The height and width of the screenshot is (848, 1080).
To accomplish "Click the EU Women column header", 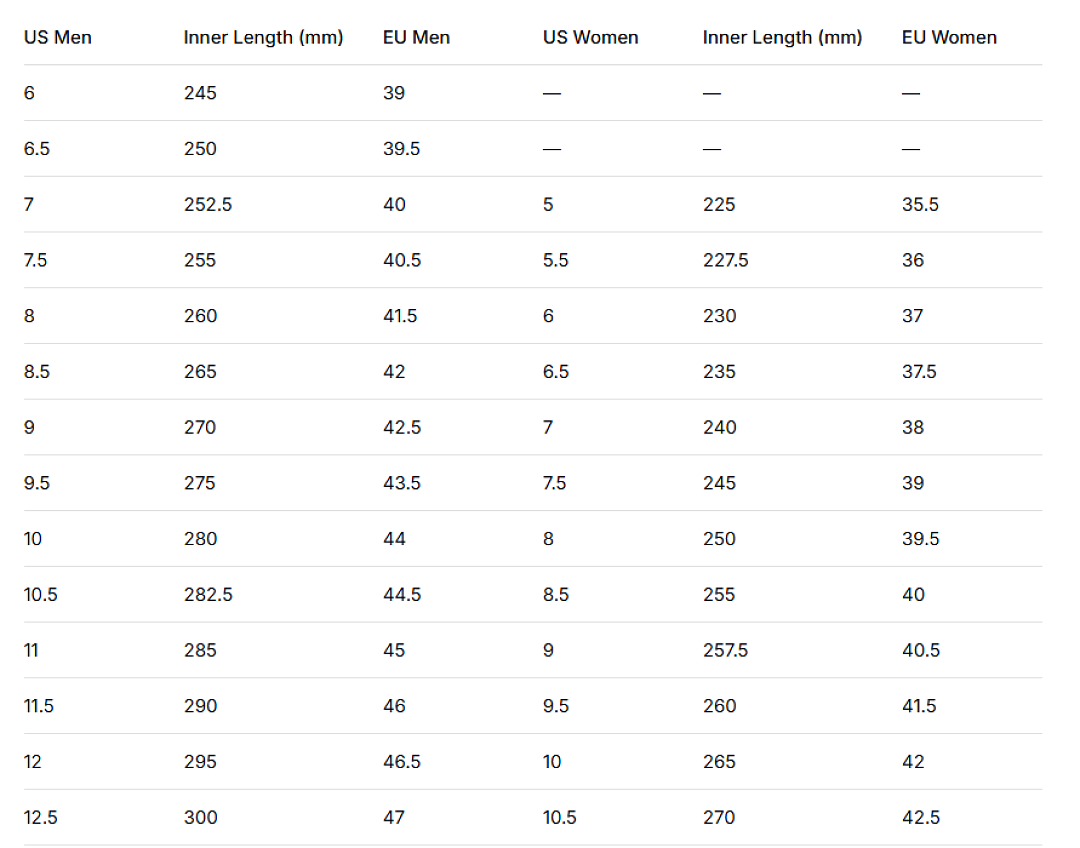I will tap(949, 37).
